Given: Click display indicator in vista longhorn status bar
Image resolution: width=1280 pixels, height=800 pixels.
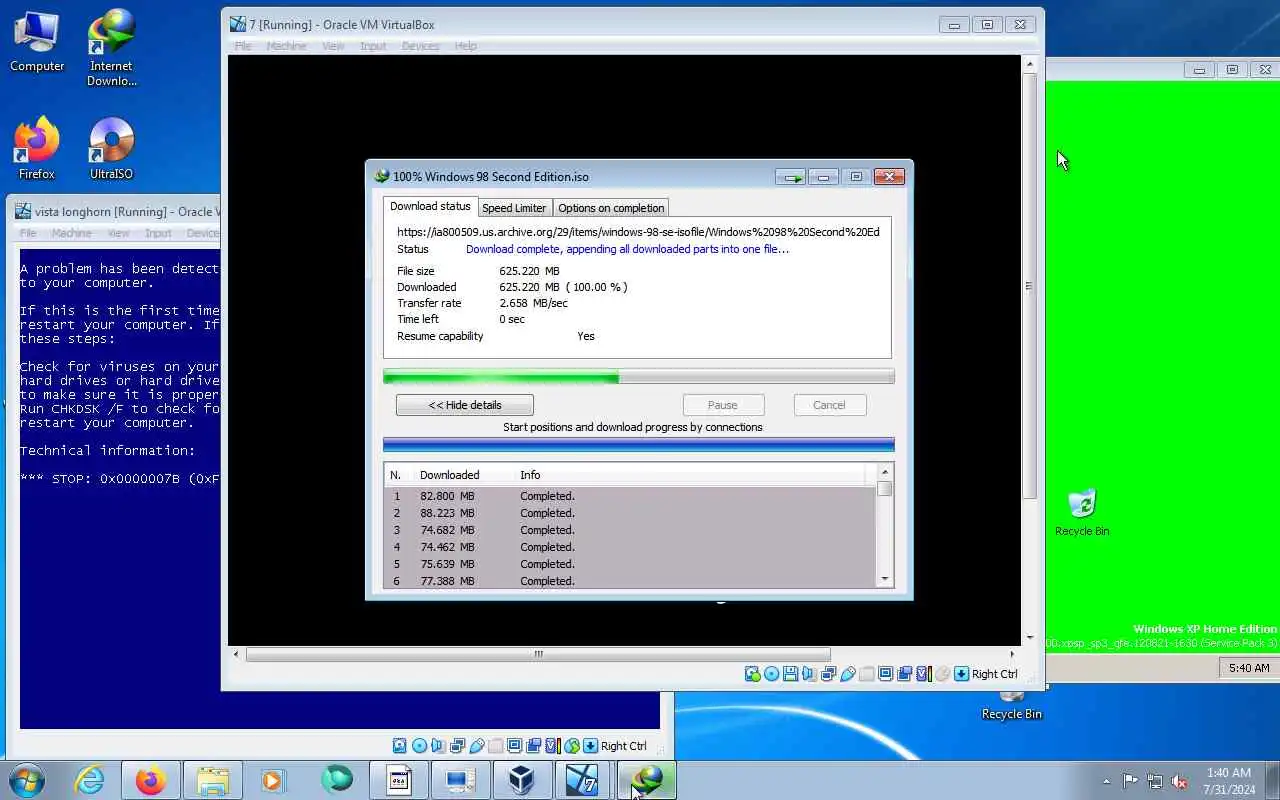Looking at the screenshot, I should [515, 746].
